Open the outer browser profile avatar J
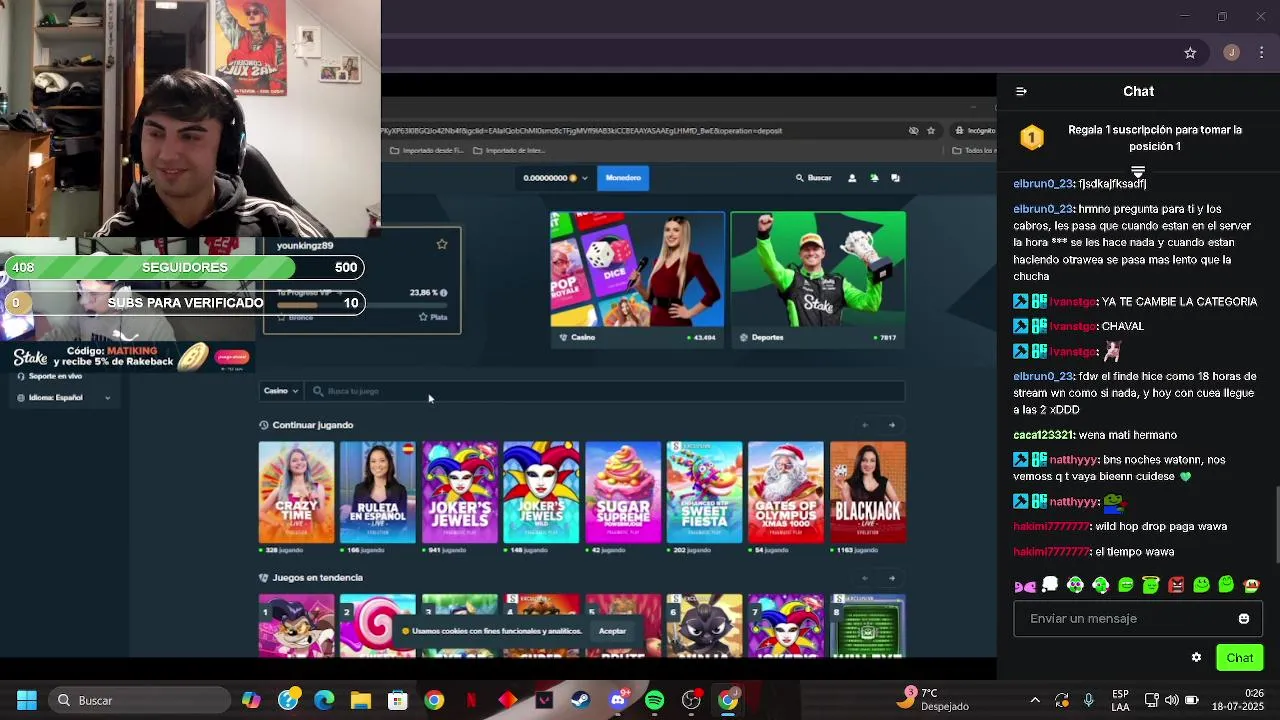 point(1231,53)
